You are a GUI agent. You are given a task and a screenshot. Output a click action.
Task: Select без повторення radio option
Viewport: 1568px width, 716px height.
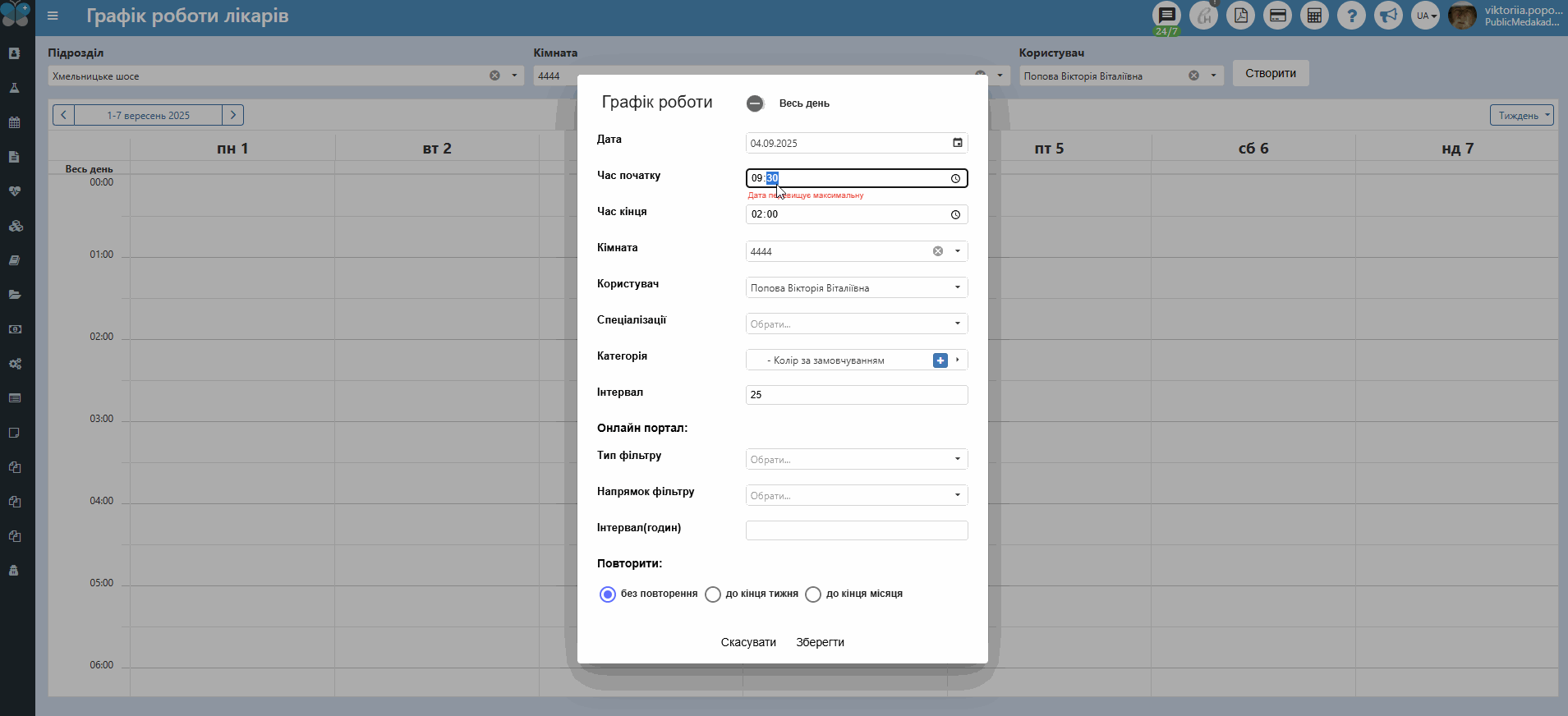pyautogui.click(x=608, y=594)
